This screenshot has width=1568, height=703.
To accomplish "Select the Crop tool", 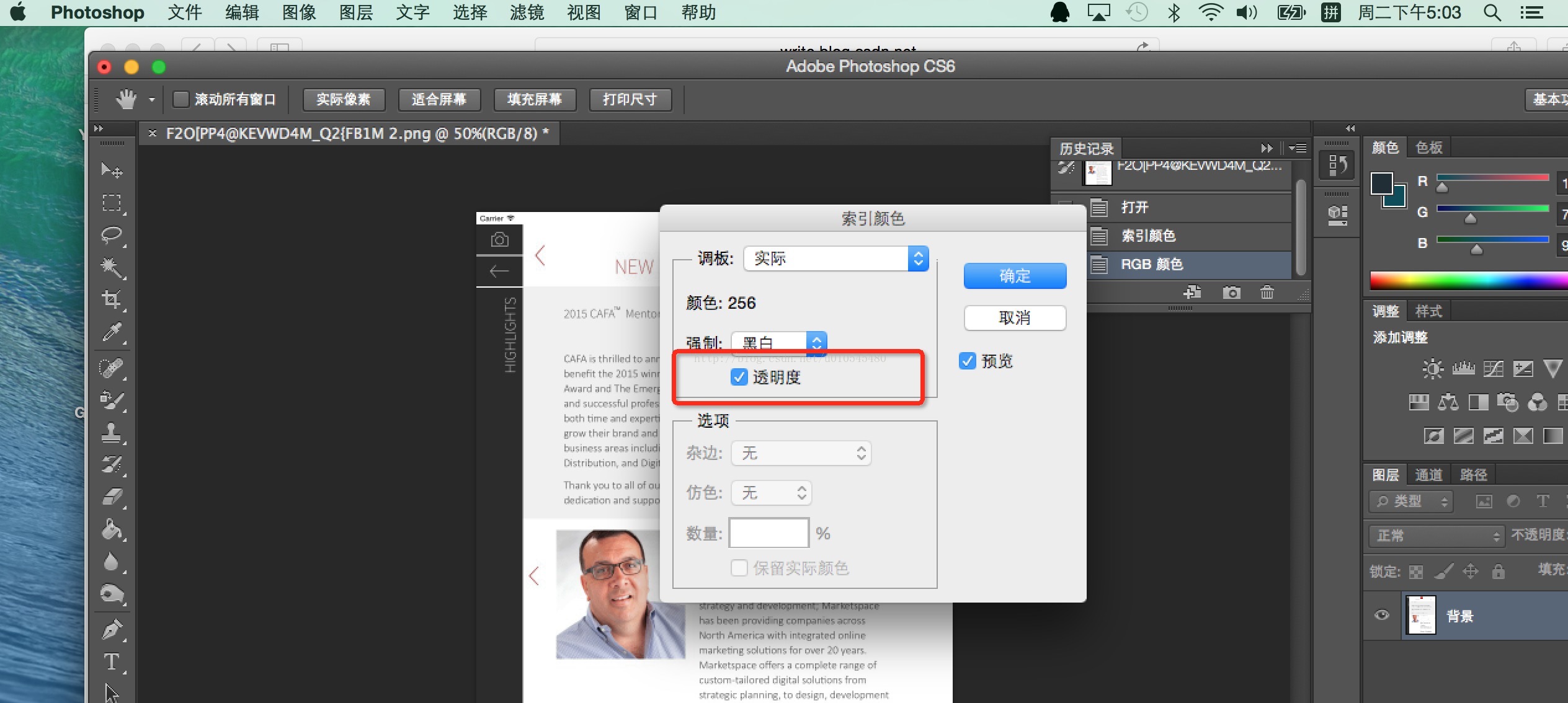I will (112, 300).
